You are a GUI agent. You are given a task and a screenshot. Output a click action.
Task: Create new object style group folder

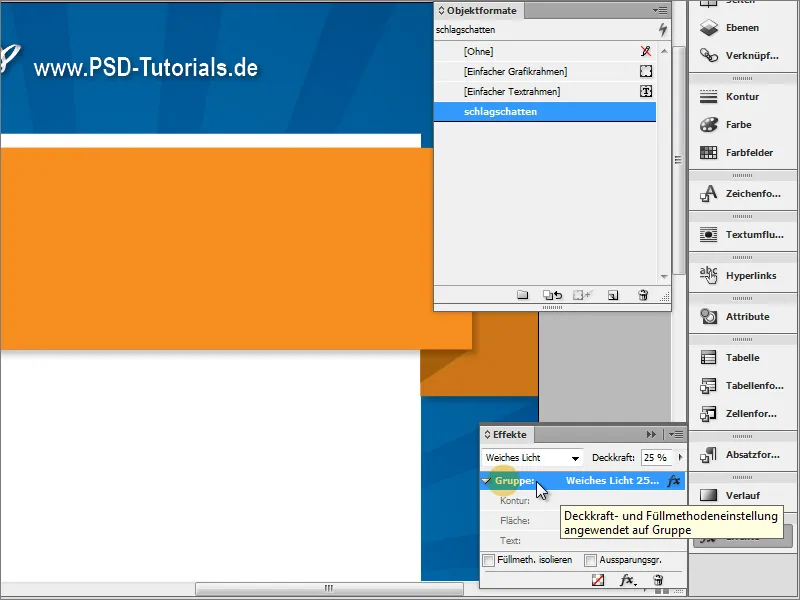coord(522,295)
